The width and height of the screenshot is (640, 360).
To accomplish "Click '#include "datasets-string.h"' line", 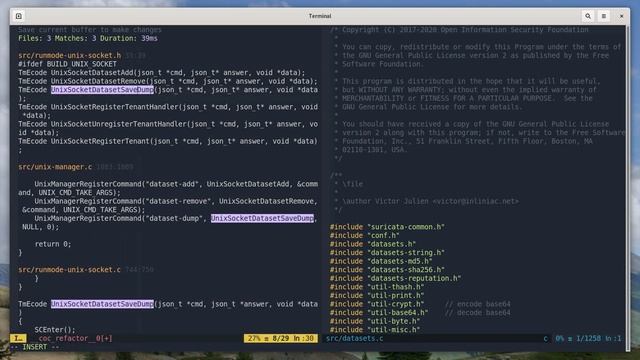I will coord(387,253).
